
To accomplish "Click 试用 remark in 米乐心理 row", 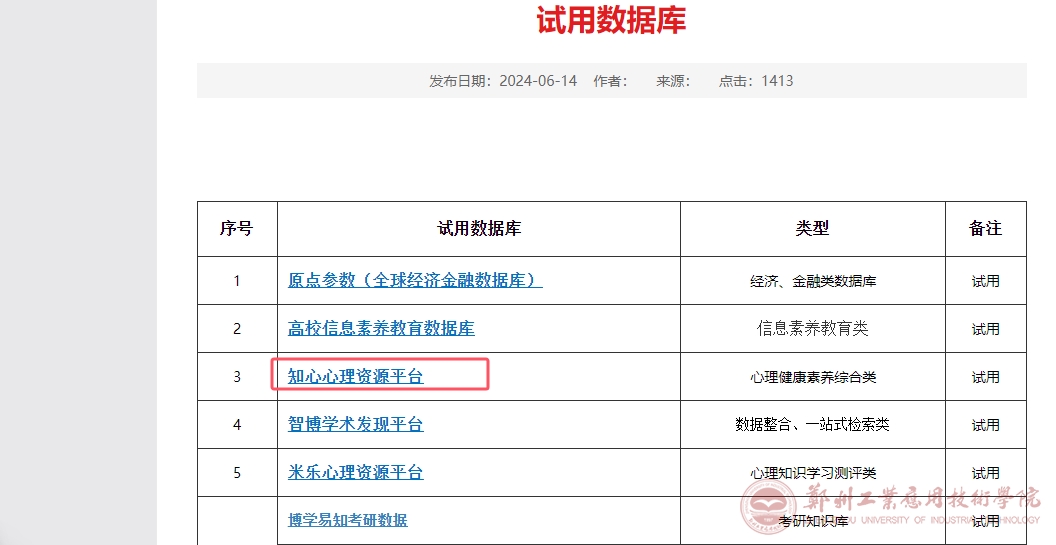I will (985, 473).
